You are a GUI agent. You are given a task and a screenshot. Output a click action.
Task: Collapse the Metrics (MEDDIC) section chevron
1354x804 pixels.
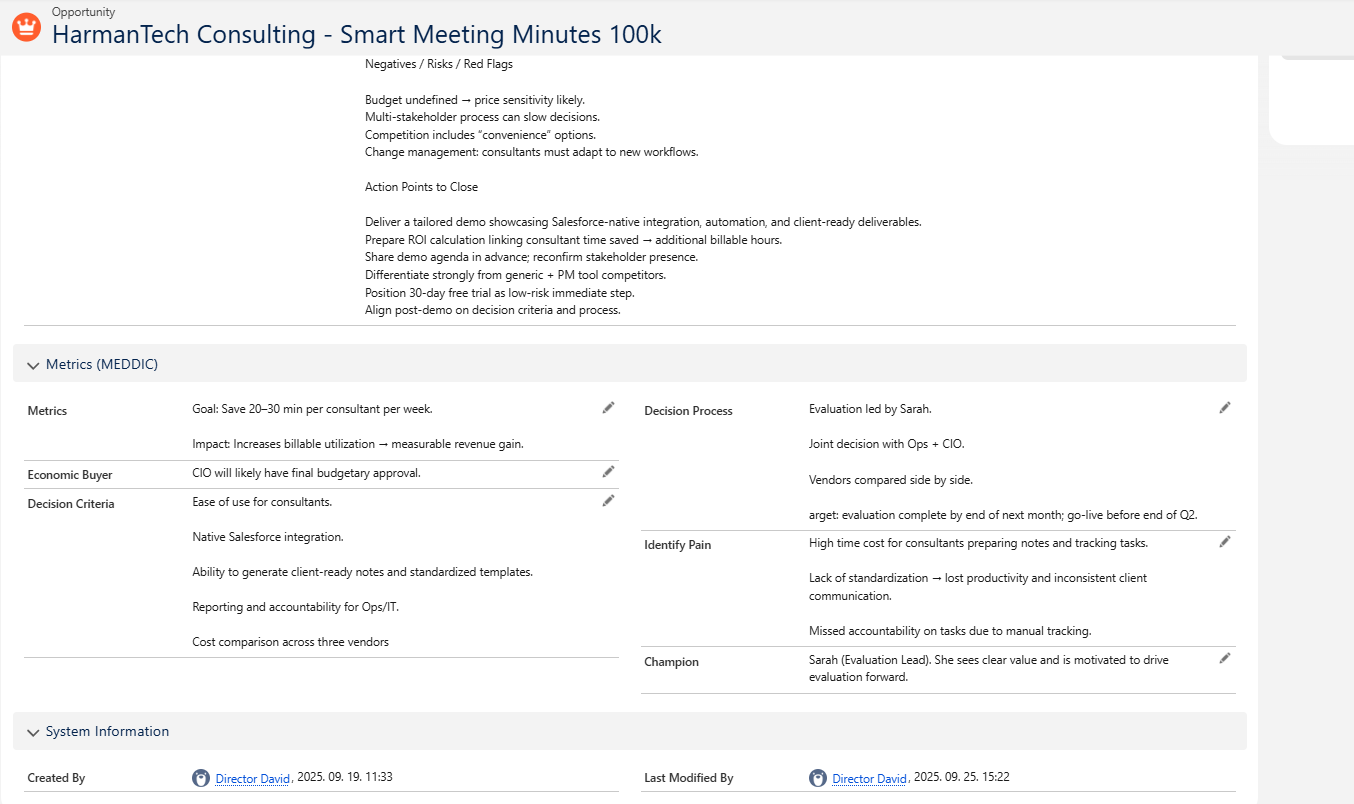33,365
